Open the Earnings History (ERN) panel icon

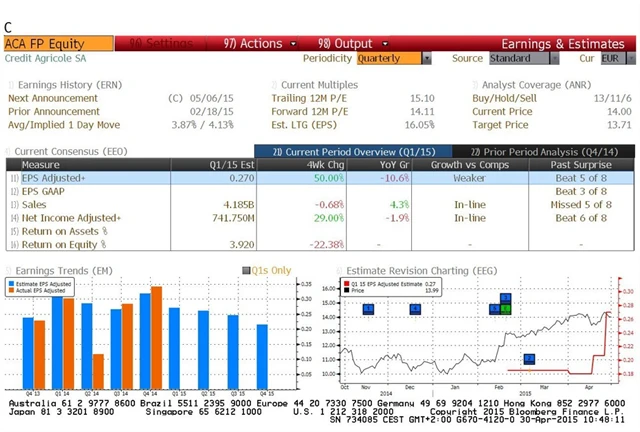click(x=10, y=85)
